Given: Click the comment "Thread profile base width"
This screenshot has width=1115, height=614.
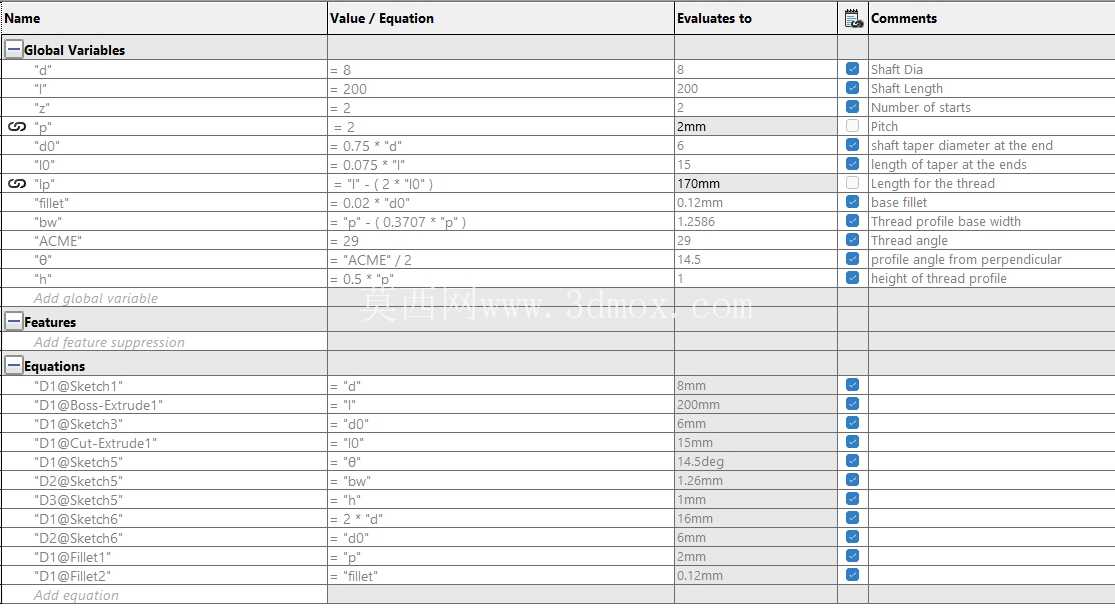Looking at the screenshot, I should (946, 221).
